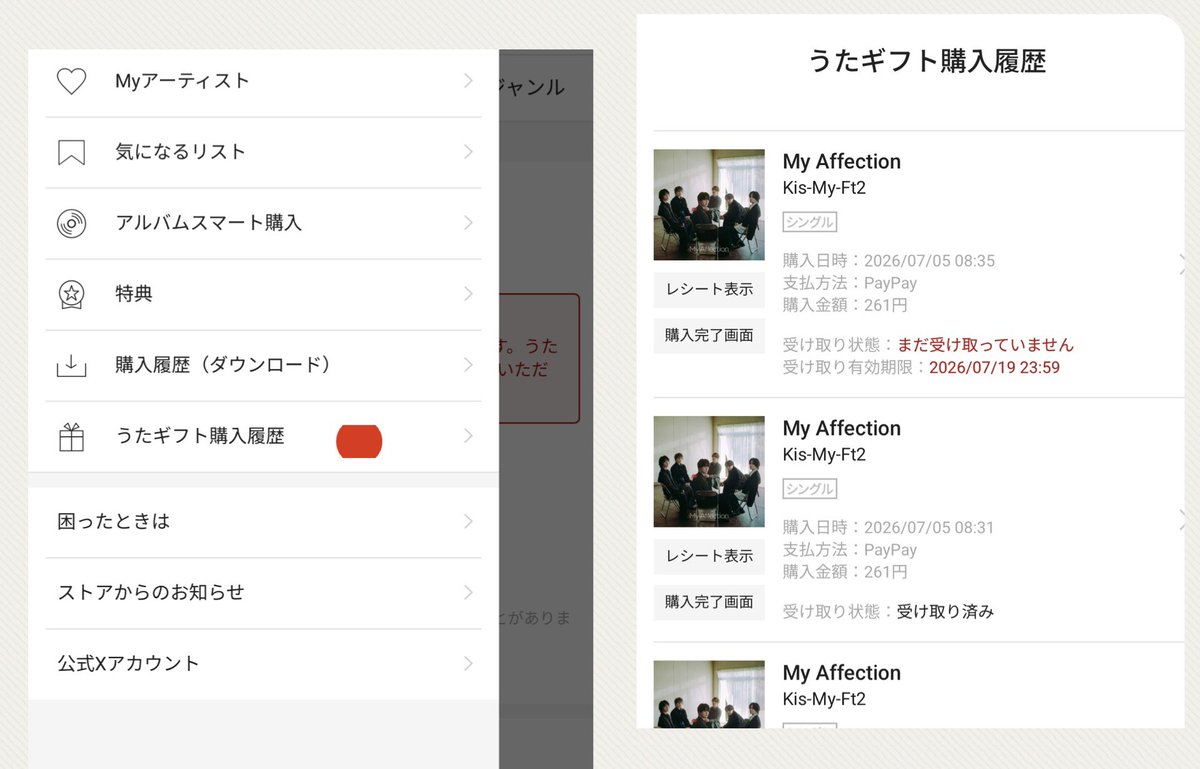Click the My Affection title of the 08:35 purchase

pyautogui.click(x=842, y=162)
